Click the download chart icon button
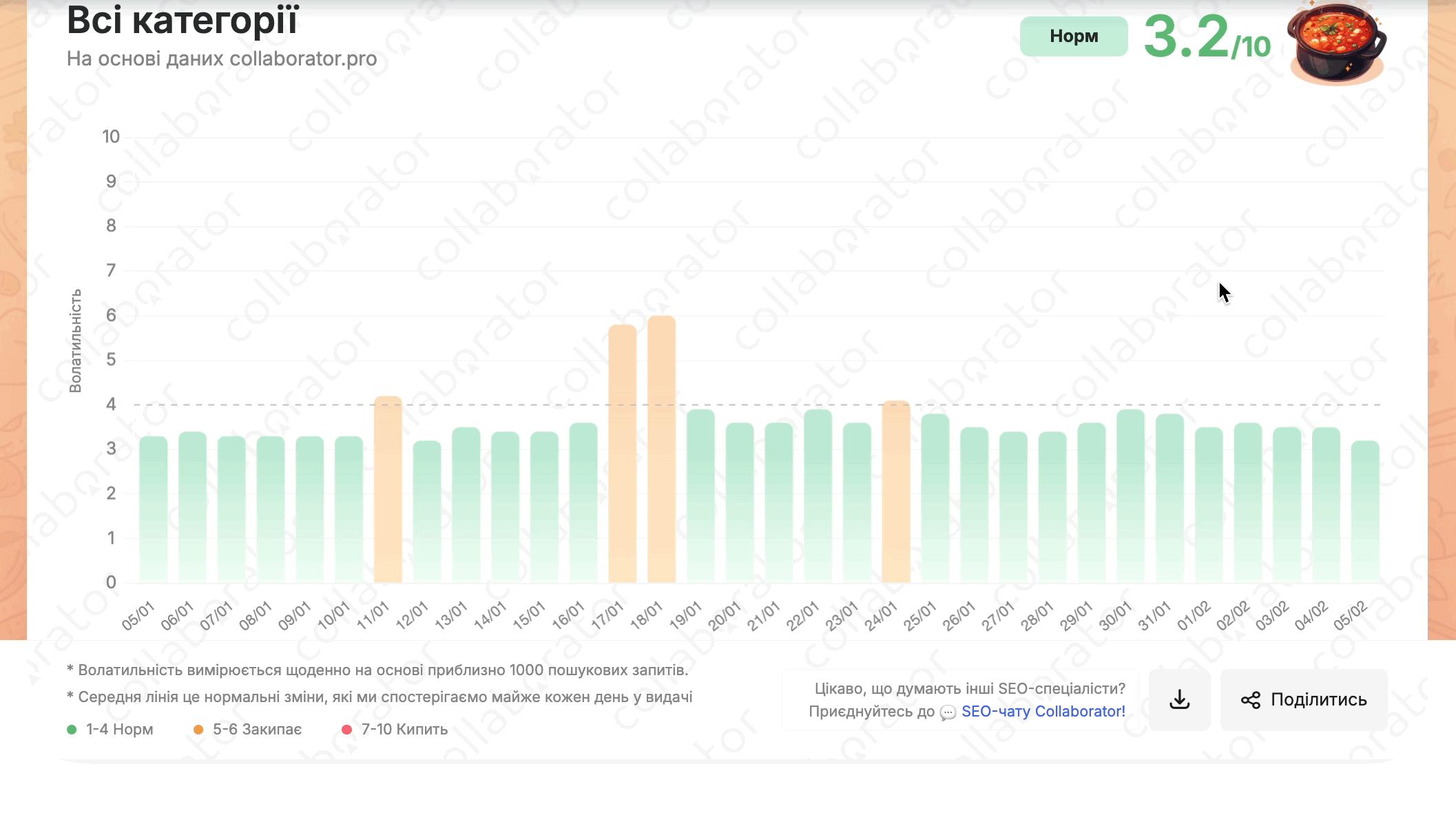Screen dimensions: 1456x813 click(x=1179, y=699)
